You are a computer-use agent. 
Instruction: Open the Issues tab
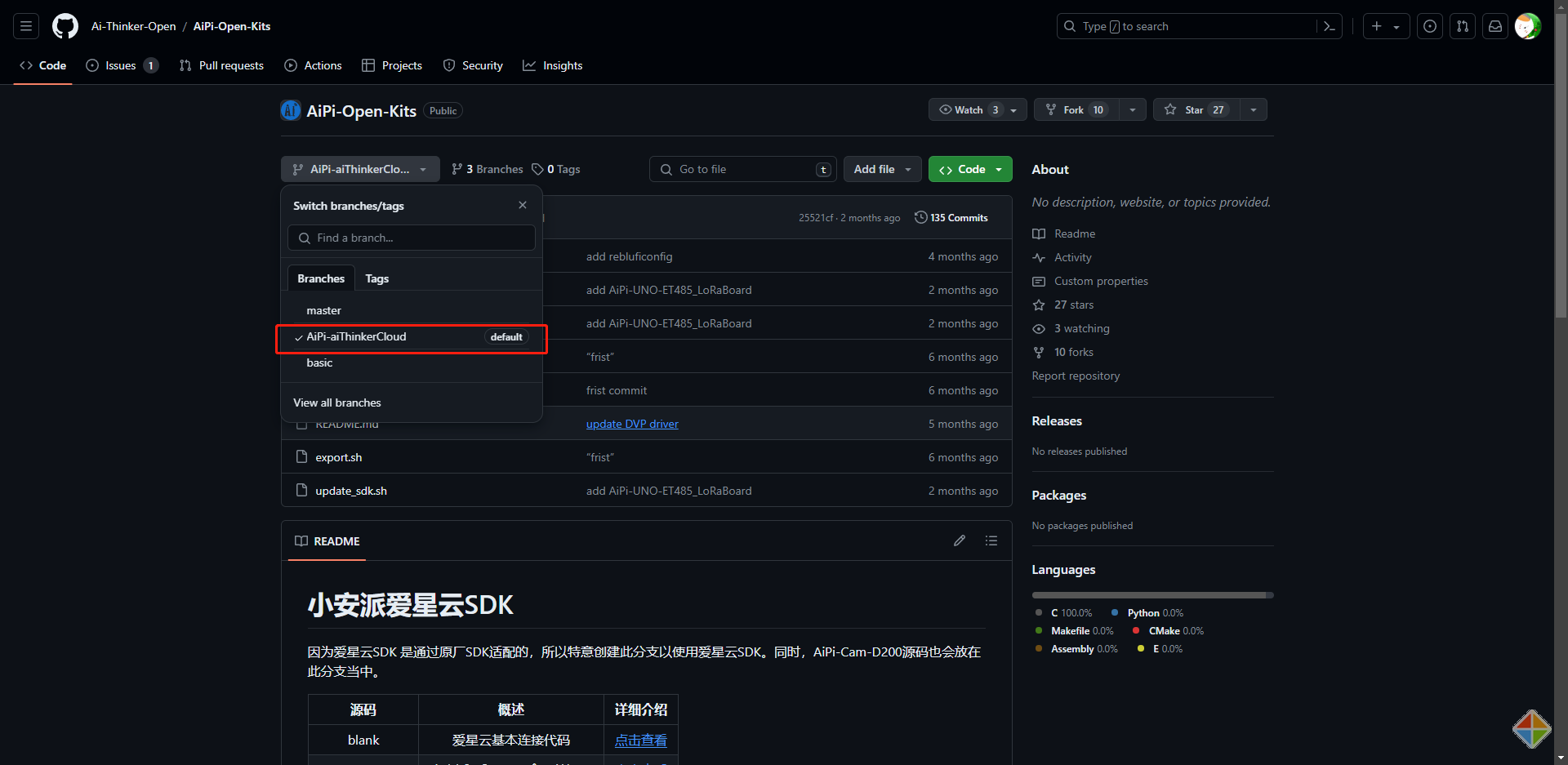[x=122, y=65]
